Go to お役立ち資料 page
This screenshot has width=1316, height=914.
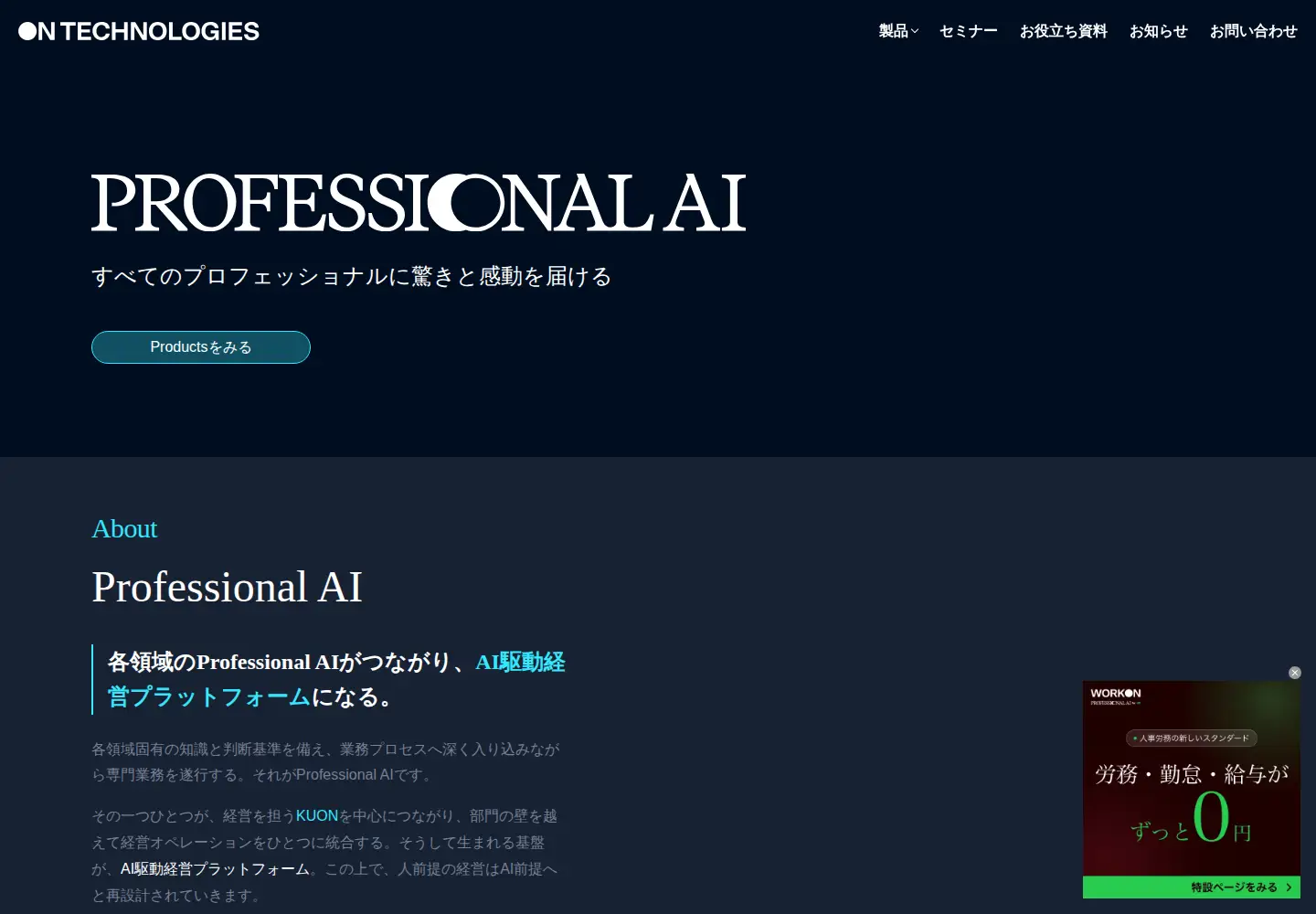click(x=1063, y=31)
